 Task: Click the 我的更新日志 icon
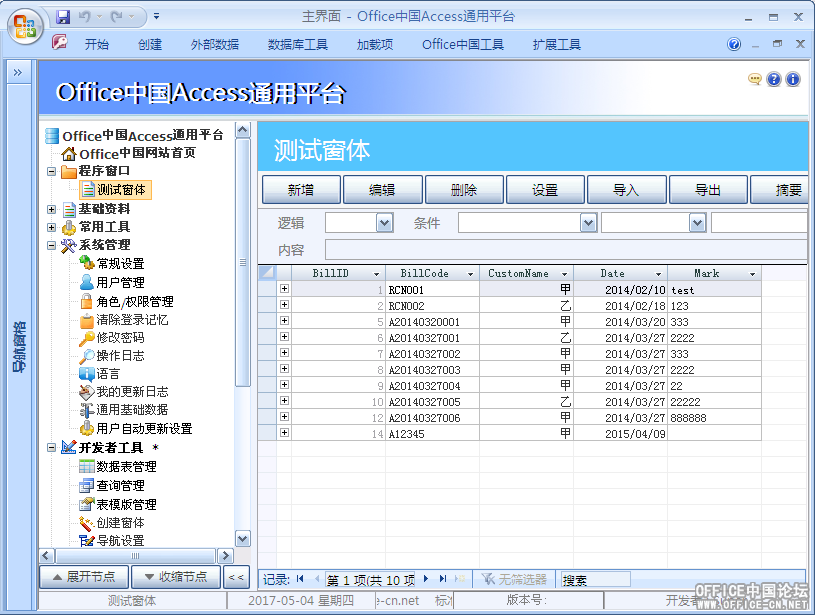pos(87,391)
